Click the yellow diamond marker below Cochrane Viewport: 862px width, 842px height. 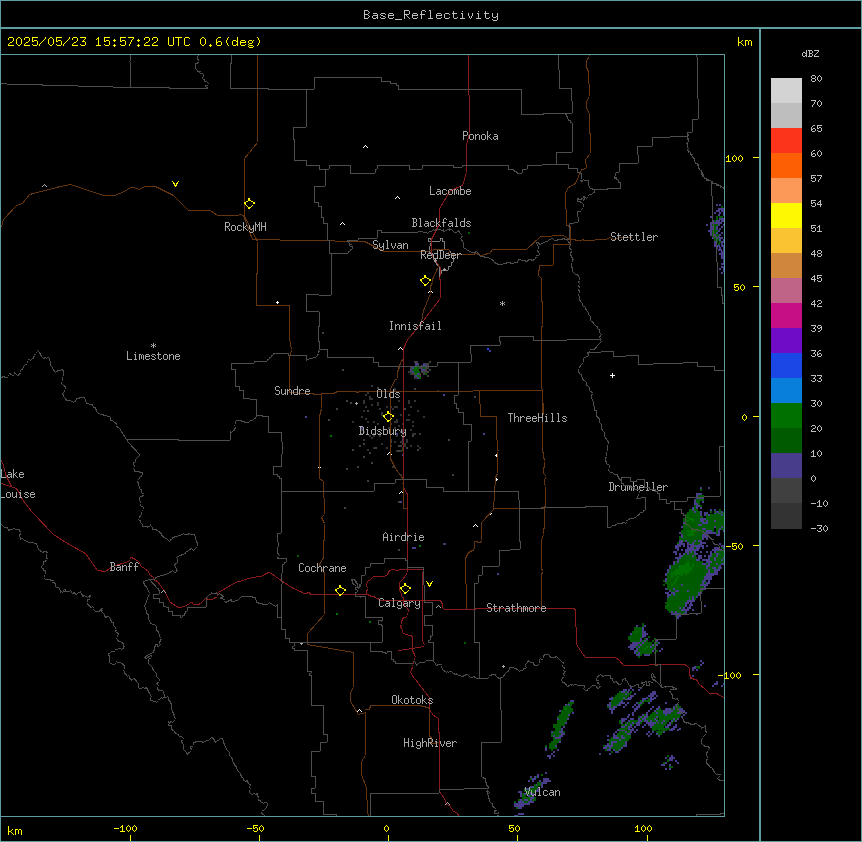[340, 590]
